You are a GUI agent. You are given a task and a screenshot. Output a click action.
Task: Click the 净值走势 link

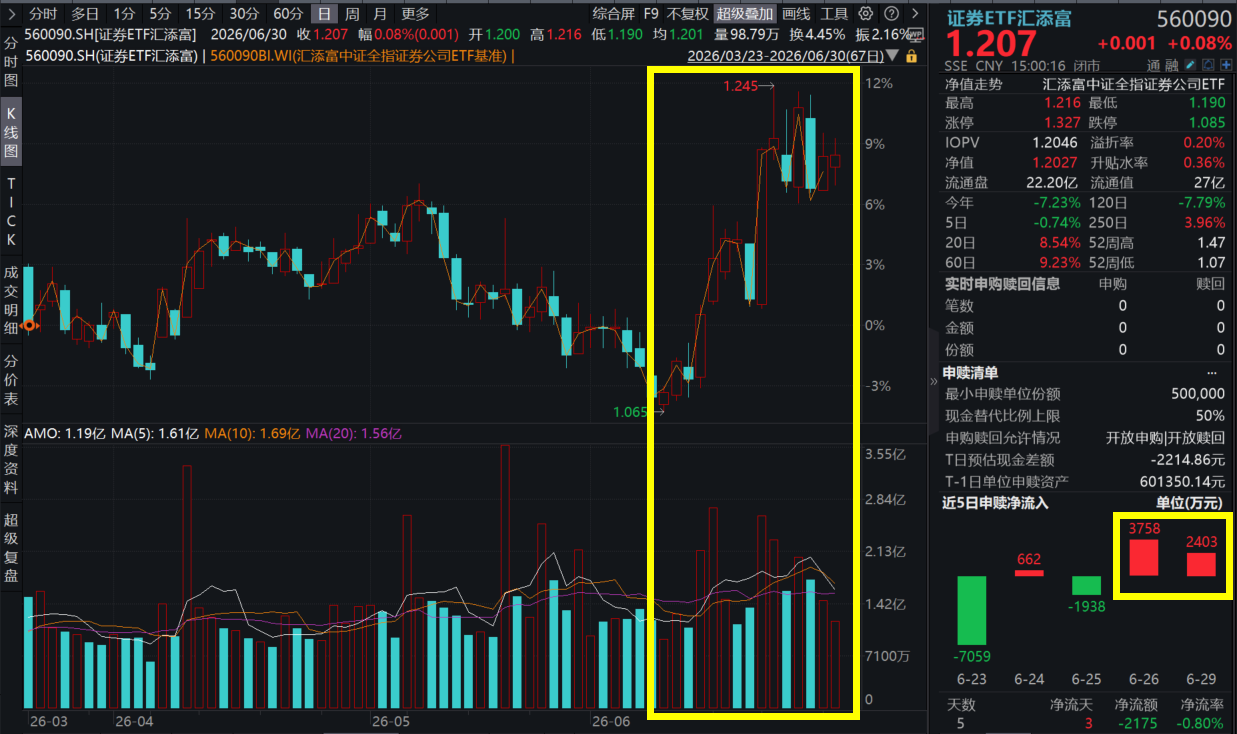[973, 84]
